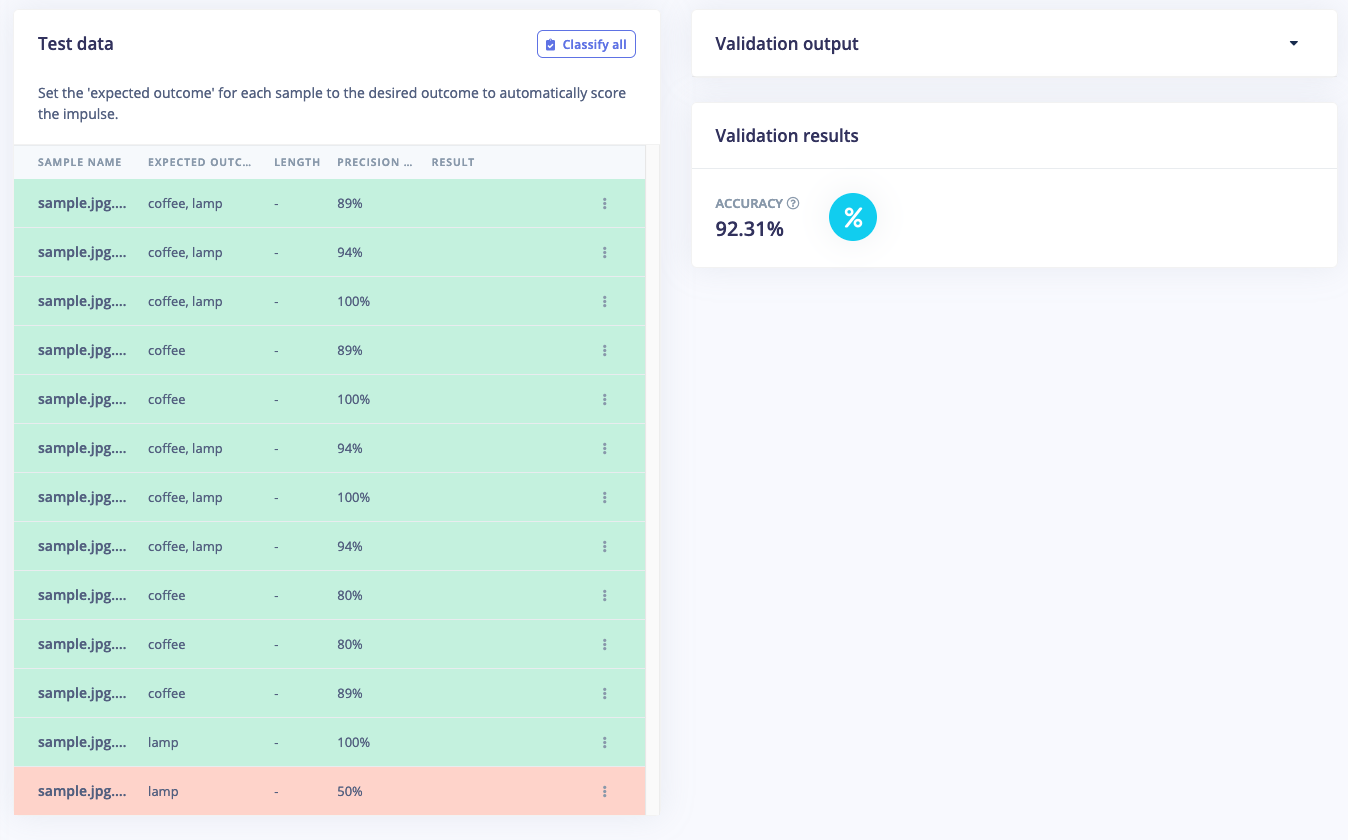The width and height of the screenshot is (1348, 840).
Task: Click the Test data heading
Action: pyautogui.click(x=76, y=44)
